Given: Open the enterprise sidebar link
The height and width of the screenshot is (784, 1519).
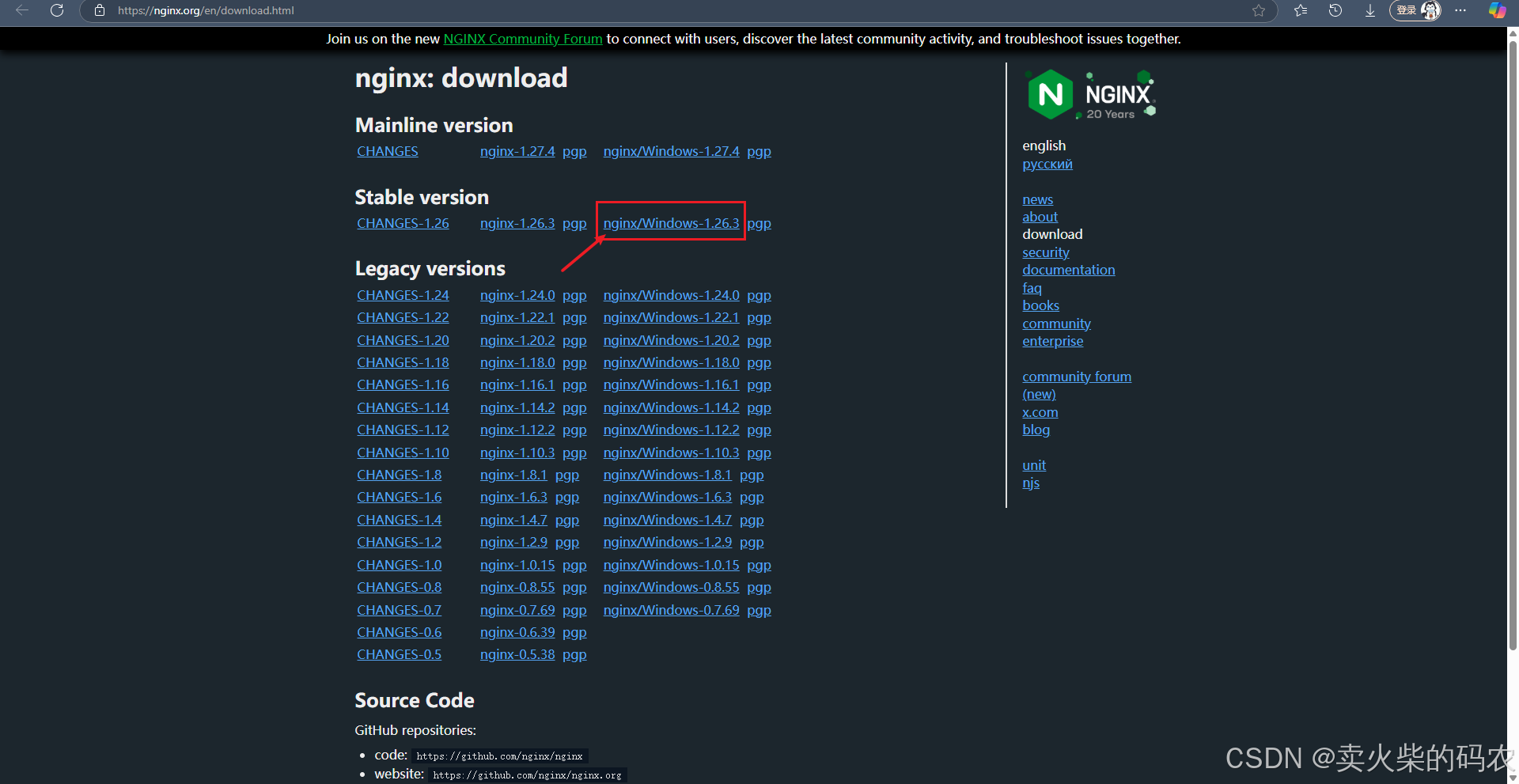Looking at the screenshot, I should [1052, 341].
